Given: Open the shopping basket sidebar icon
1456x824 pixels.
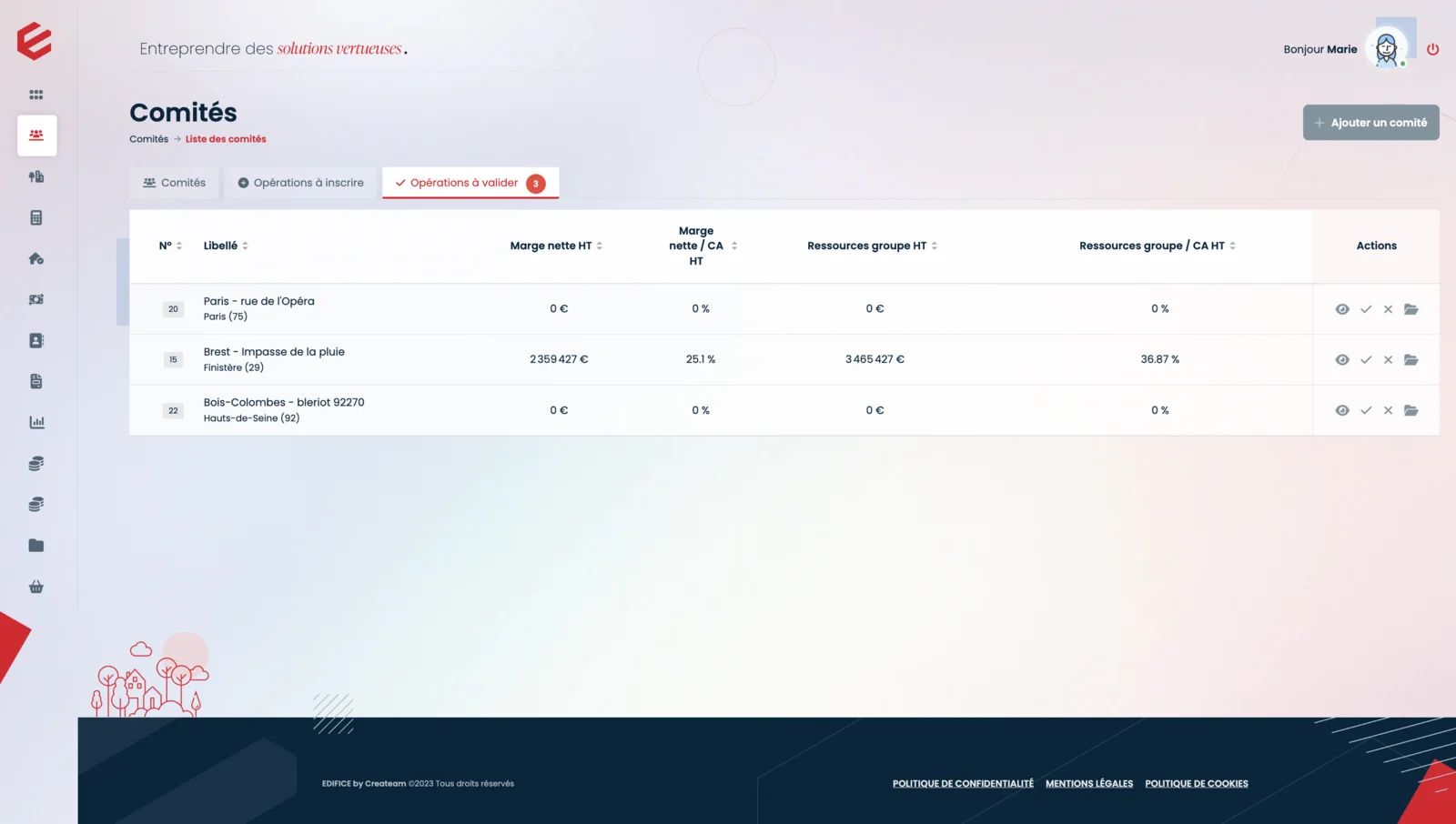Looking at the screenshot, I should point(36,587).
